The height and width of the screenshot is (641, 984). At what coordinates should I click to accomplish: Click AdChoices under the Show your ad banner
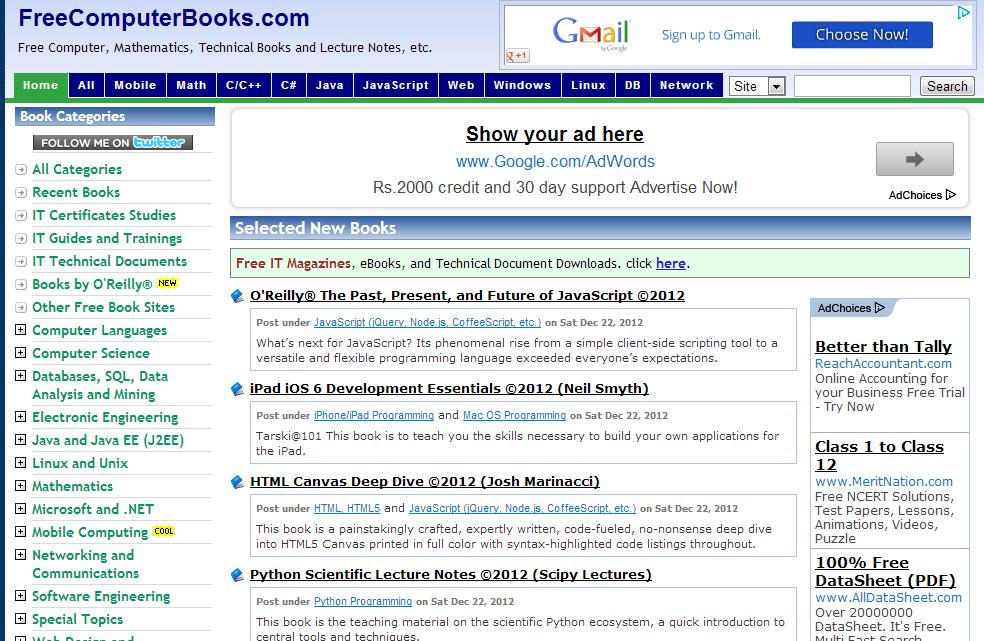click(x=922, y=195)
